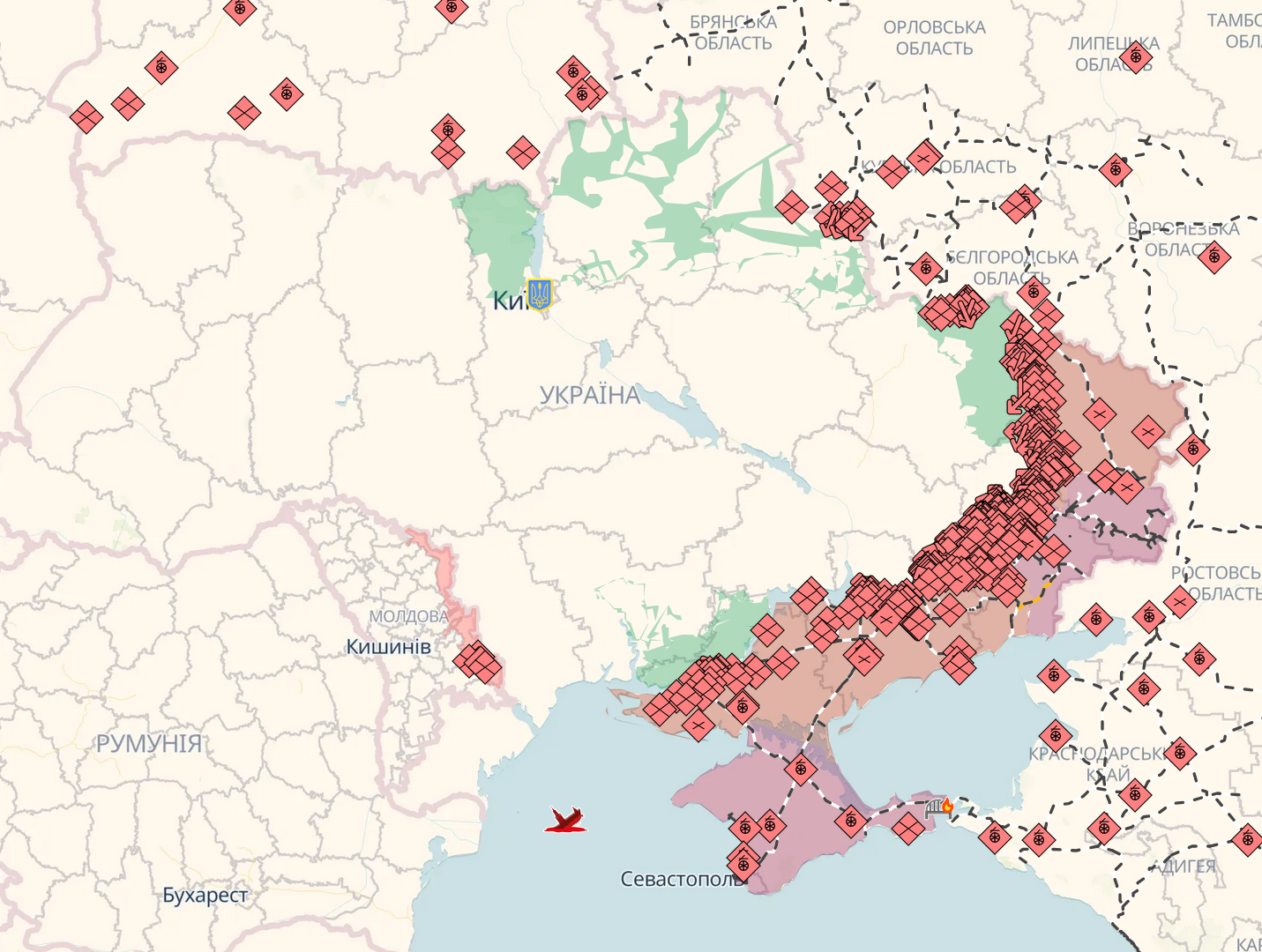The width and height of the screenshot is (1262, 952).
Task: Open the burning Crimean bridge icon
Action: [939, 807]
